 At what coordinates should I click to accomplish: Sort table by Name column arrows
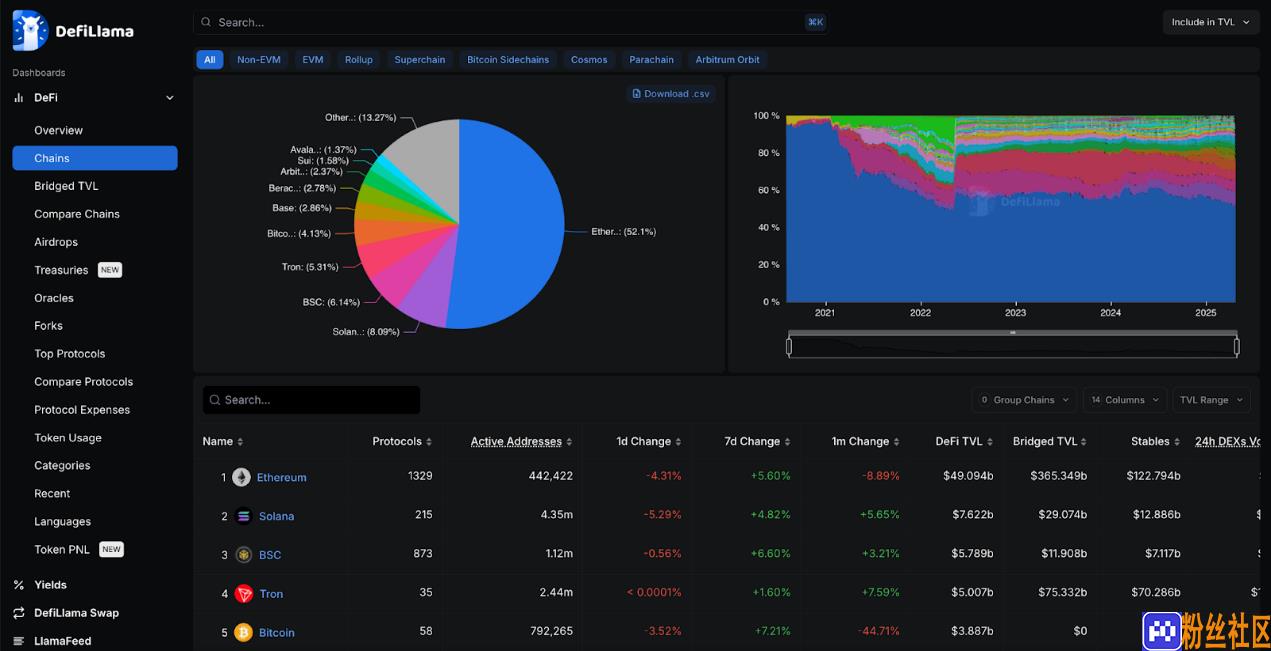[240, 442]
